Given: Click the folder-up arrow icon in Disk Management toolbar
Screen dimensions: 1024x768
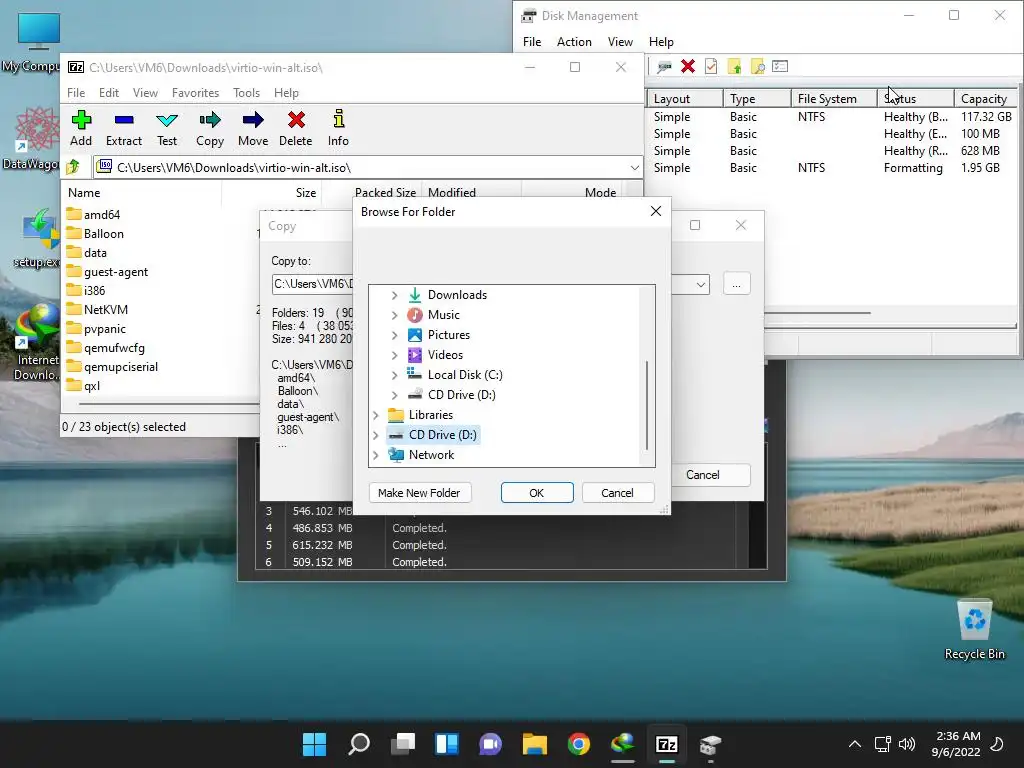Looking at the screenshot, I should coord(735,66).
